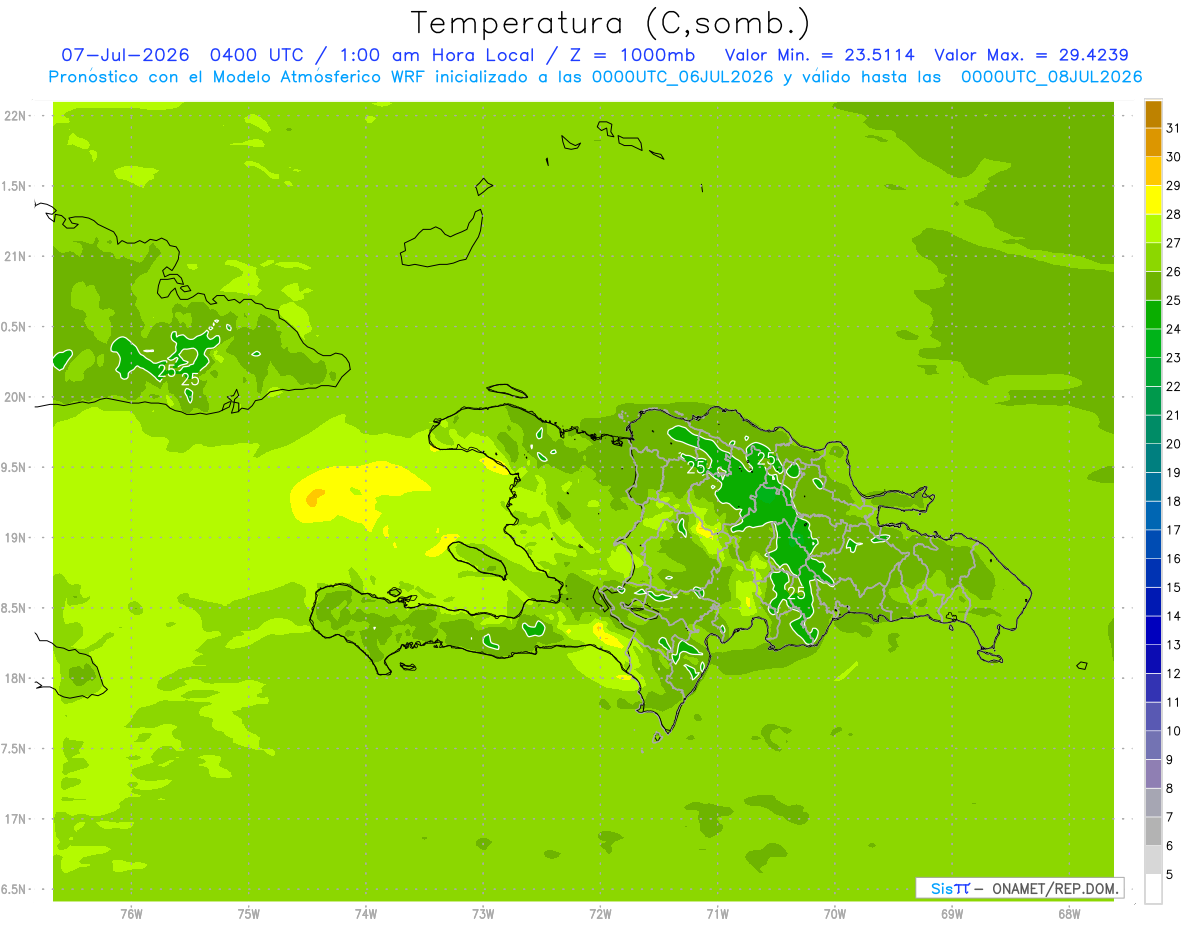
Task: Click the "71W" longitude axis label
Action: (x=717, y=914)
